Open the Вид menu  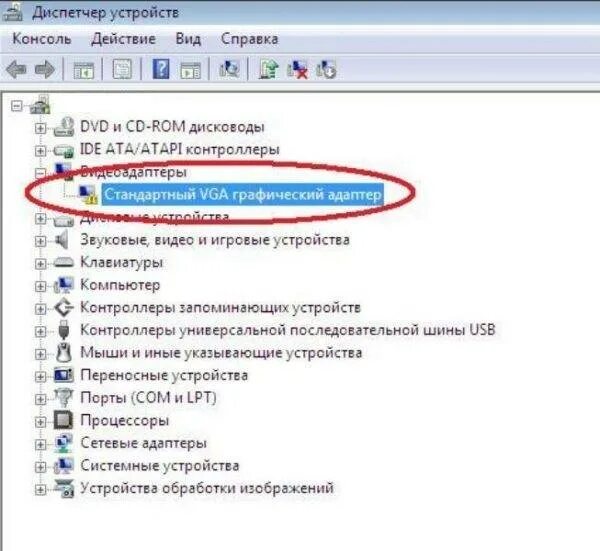pos(188,39)
